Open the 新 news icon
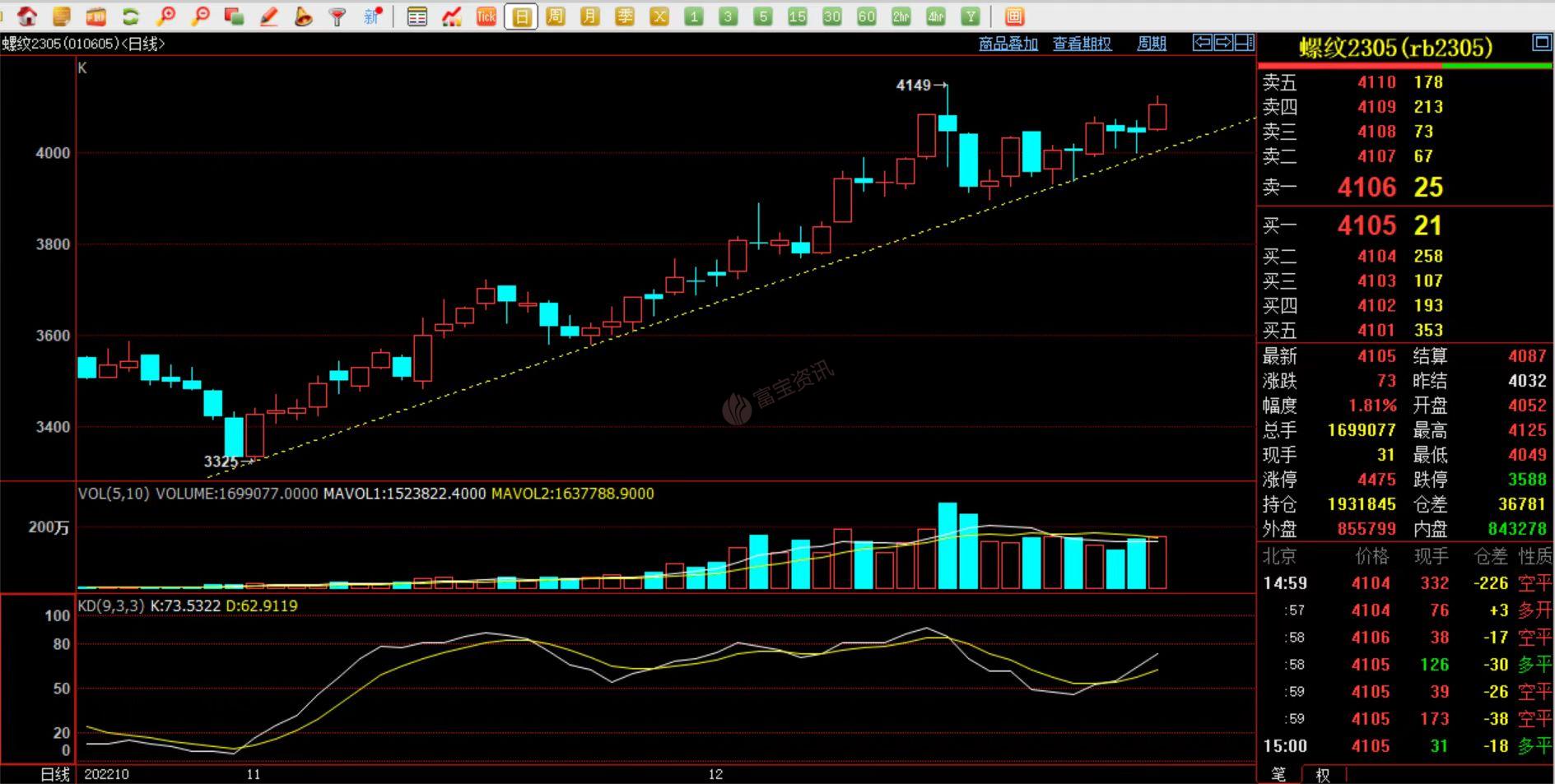The height and width of the screenshot is (784, 1555). [372, 16]
